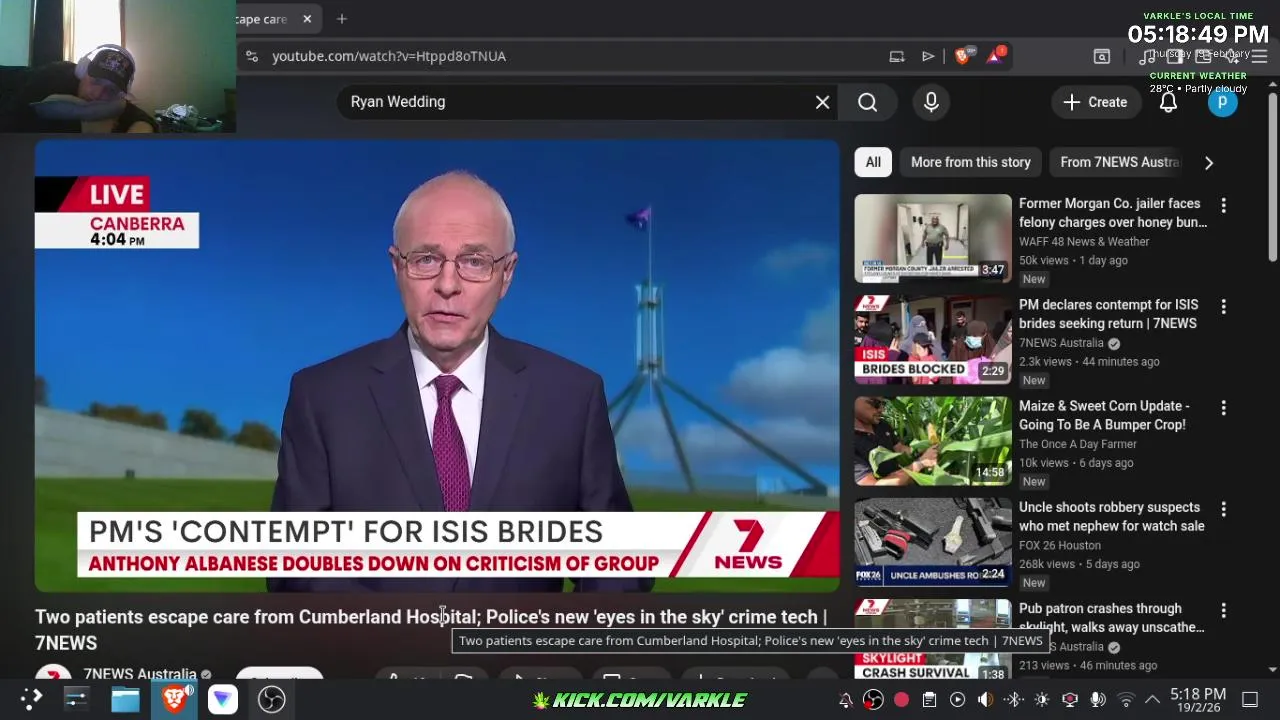Show more filter chips with right chevron
The width and height of the screenshot is (1280, 720).
[1208, 162]
